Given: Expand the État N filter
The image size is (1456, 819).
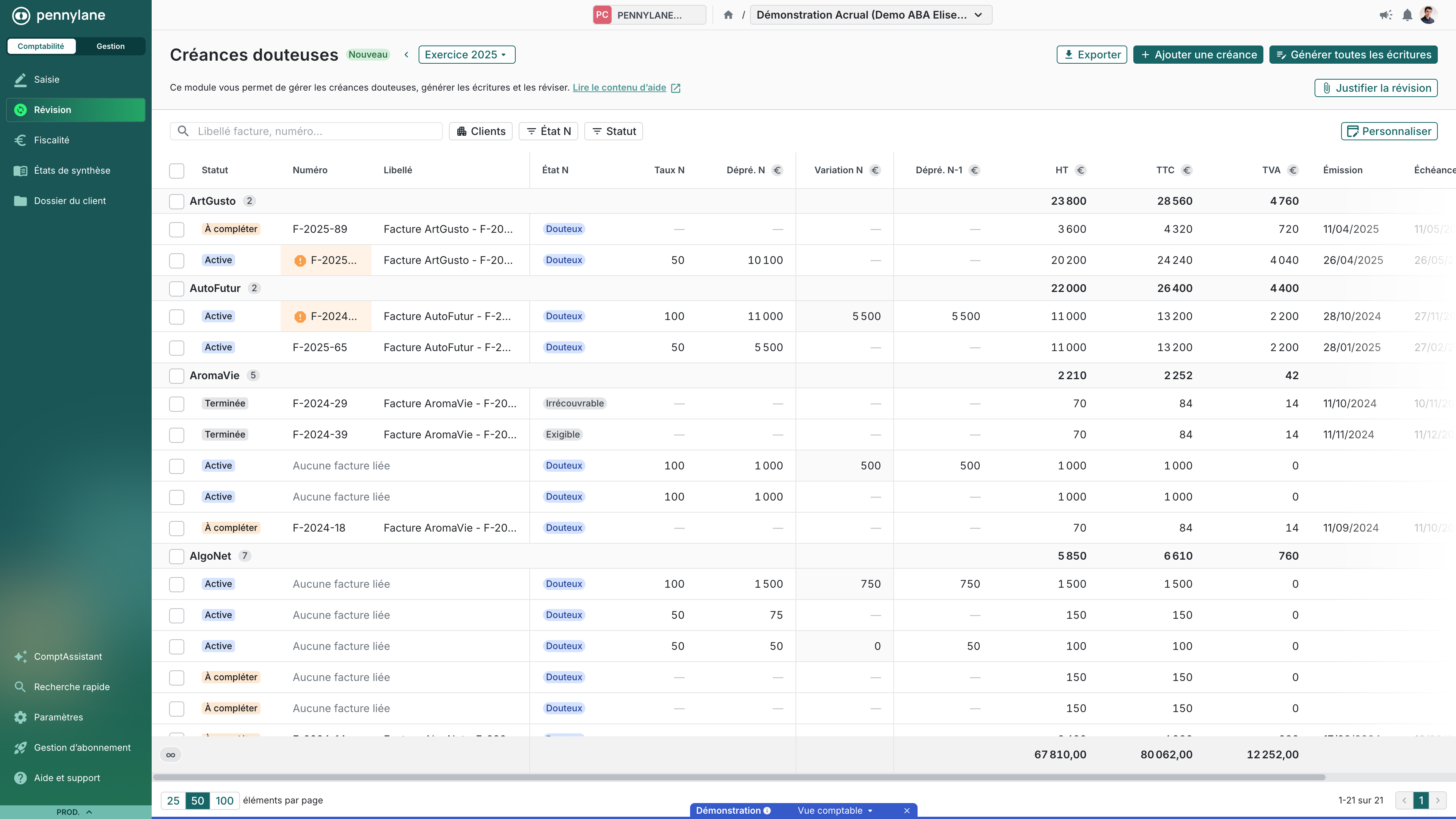Looking at the screenshot, I should [548, 131].
